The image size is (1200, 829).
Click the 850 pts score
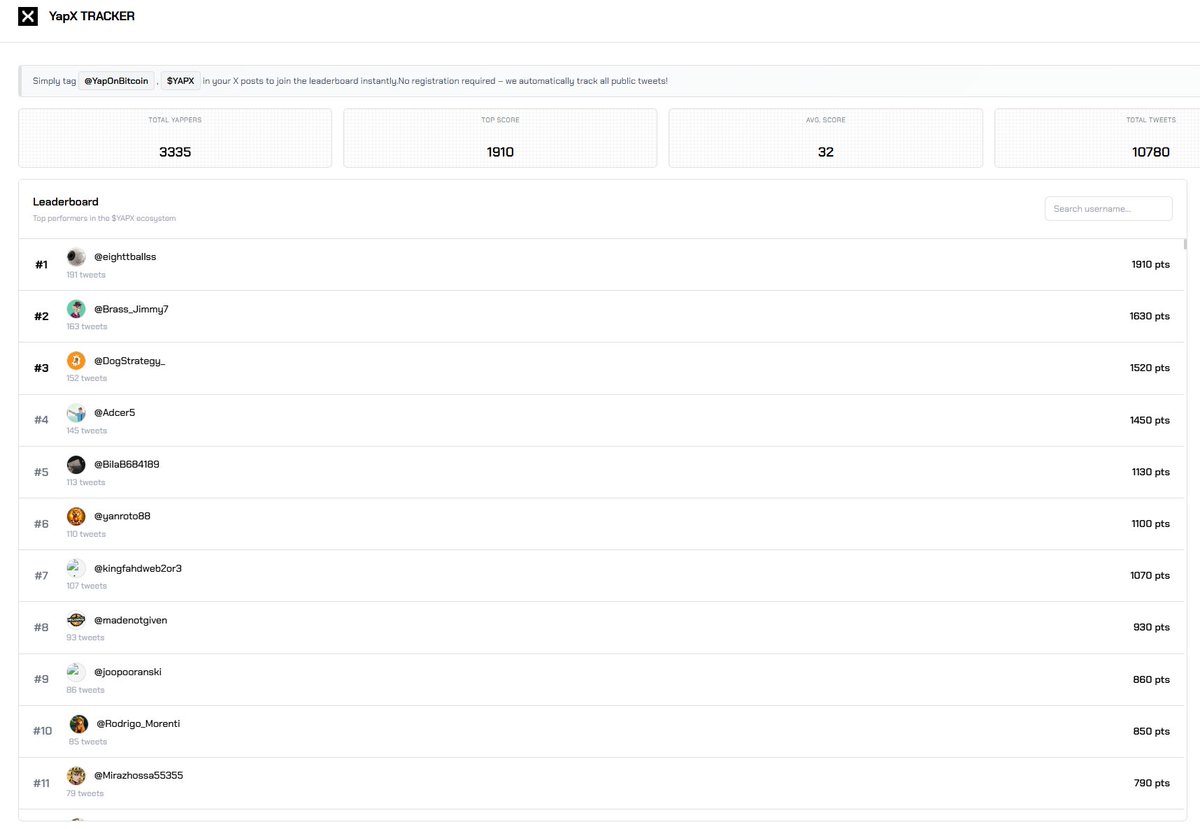click(1152, 731)
